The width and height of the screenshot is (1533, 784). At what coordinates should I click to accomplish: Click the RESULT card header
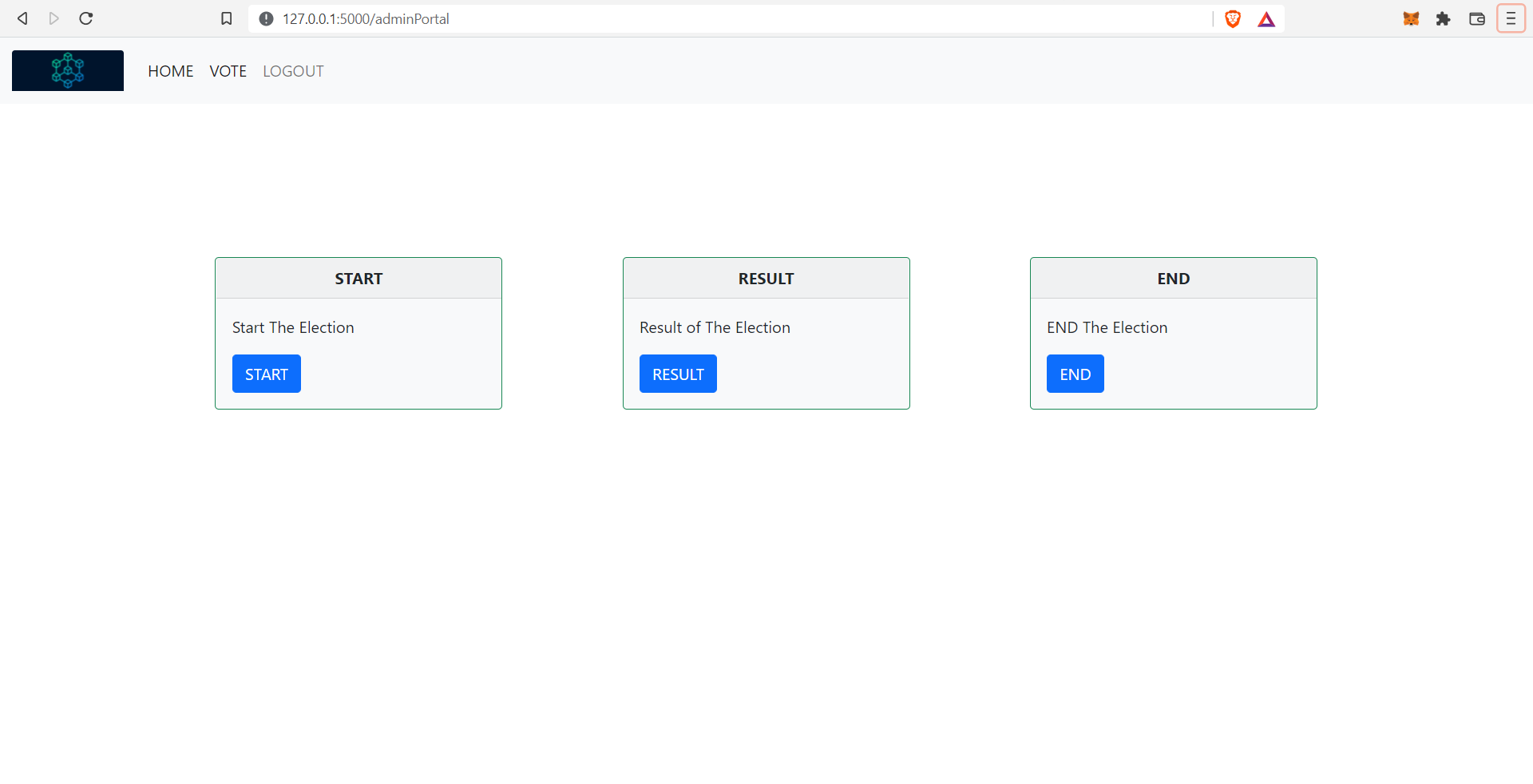tap(766, 279)
